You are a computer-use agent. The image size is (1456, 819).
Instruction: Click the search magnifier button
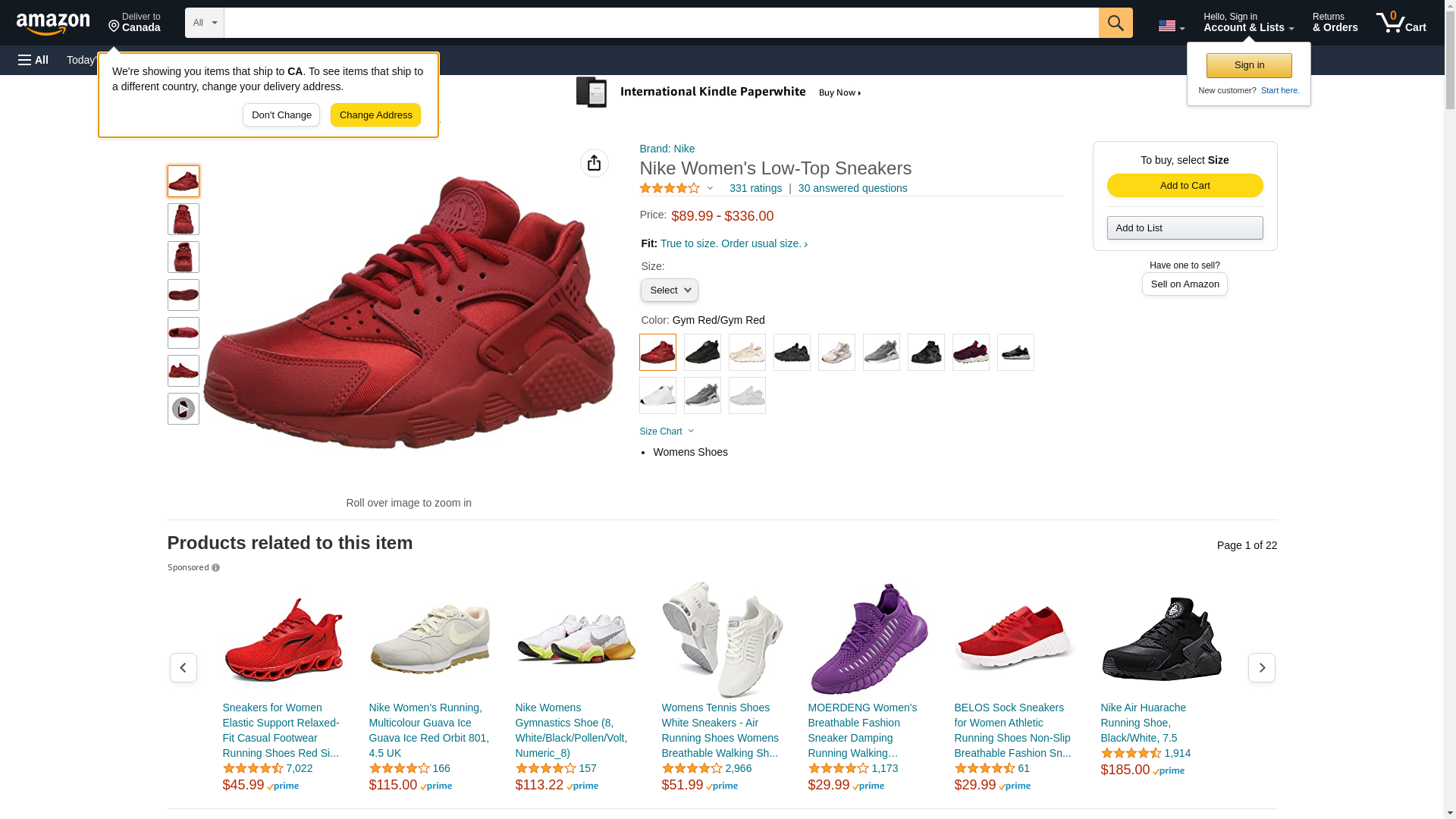pos(1115,23)
